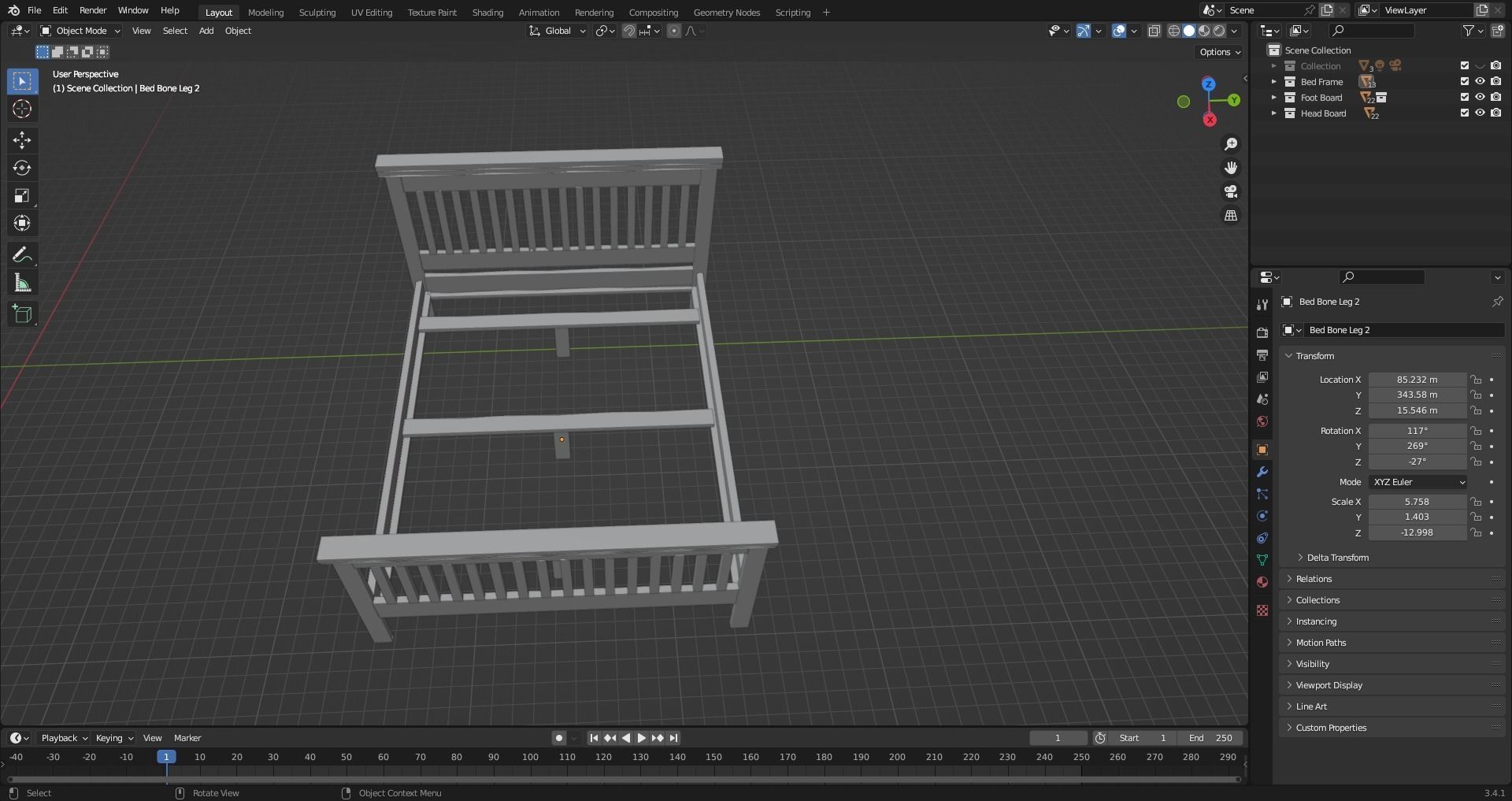The height and width of the screenshot is (801, 1512).
Task: Pin the properties editor context
Action: pos(1497,302)
